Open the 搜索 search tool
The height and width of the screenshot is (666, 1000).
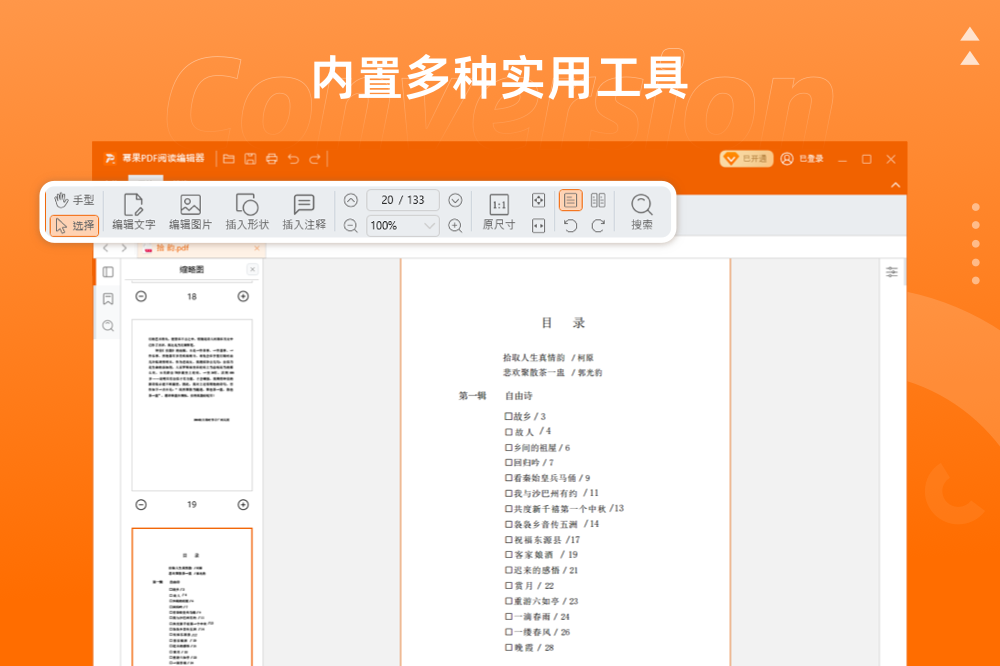(642, 212)
